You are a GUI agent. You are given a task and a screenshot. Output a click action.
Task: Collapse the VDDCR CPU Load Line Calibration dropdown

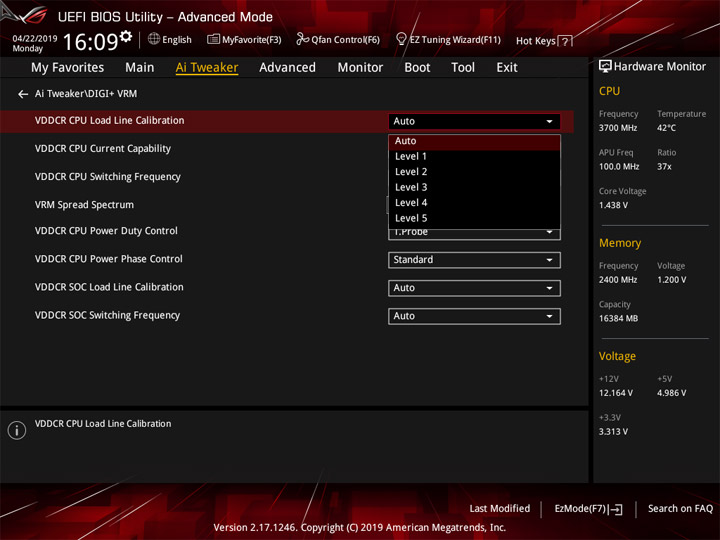pyautogui.click(x=474, y=121)
